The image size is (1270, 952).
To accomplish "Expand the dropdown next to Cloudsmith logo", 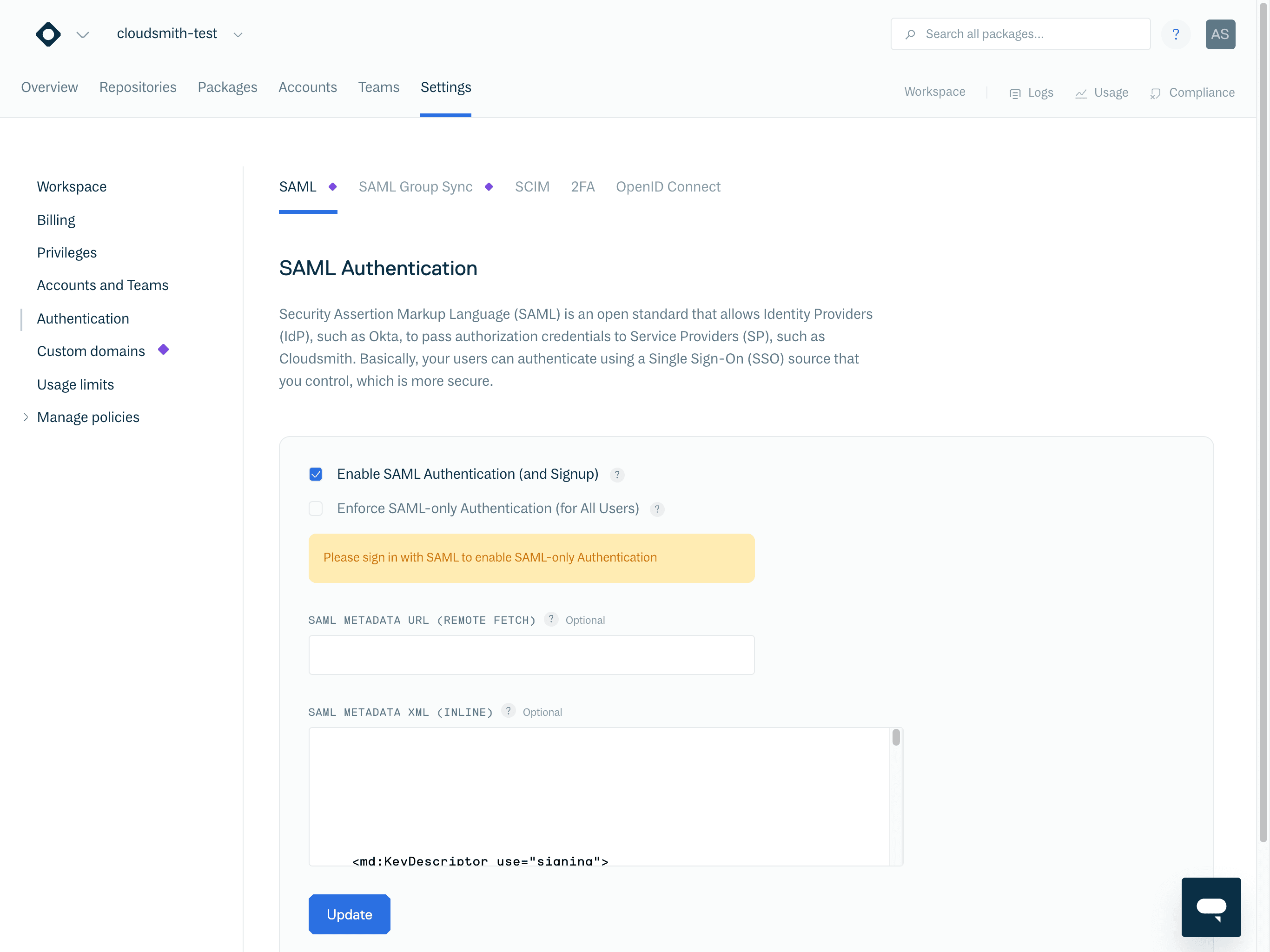I will pyautogui.click(x=83, y=34).
